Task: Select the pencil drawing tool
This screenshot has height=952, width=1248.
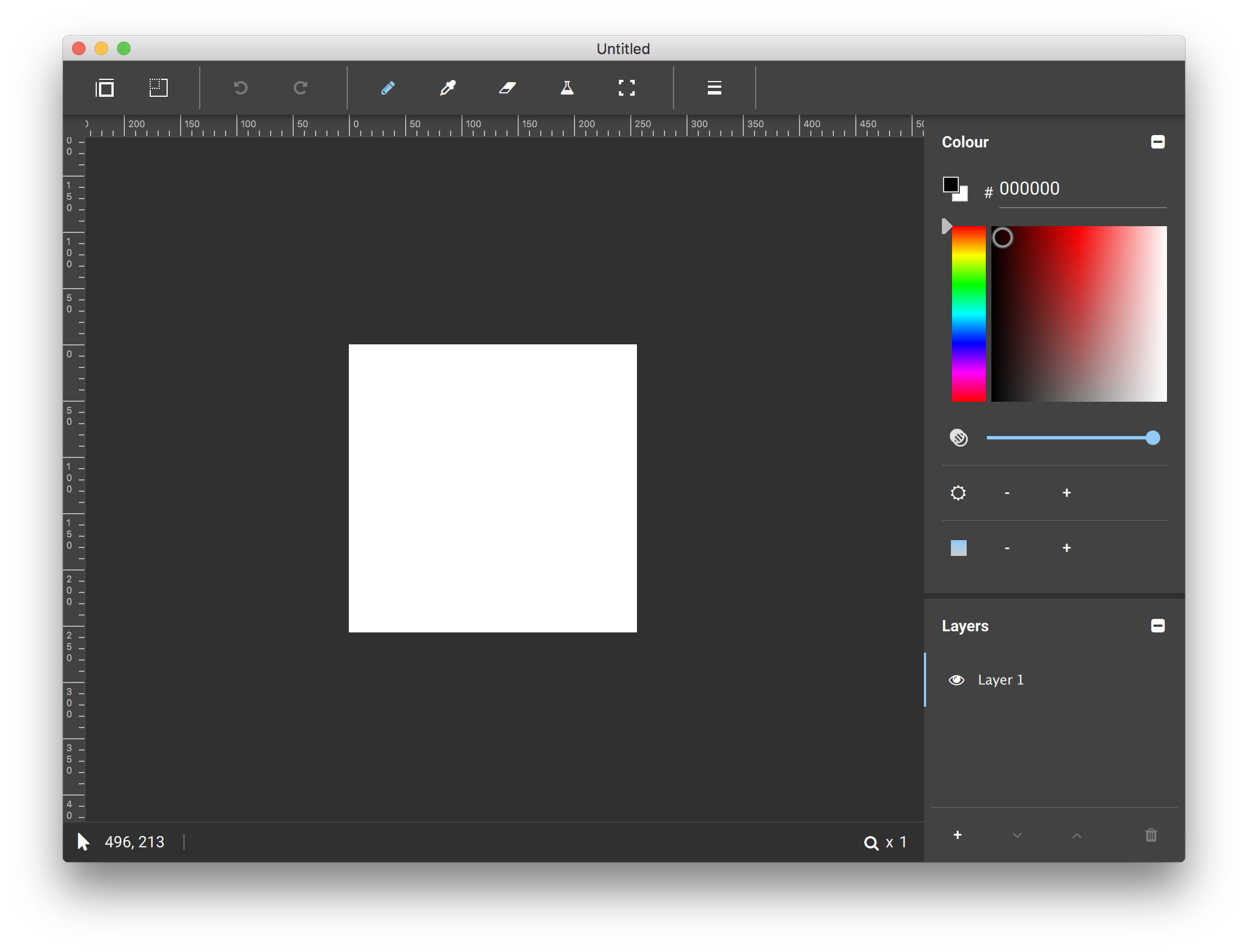Action: coord(388,88)
